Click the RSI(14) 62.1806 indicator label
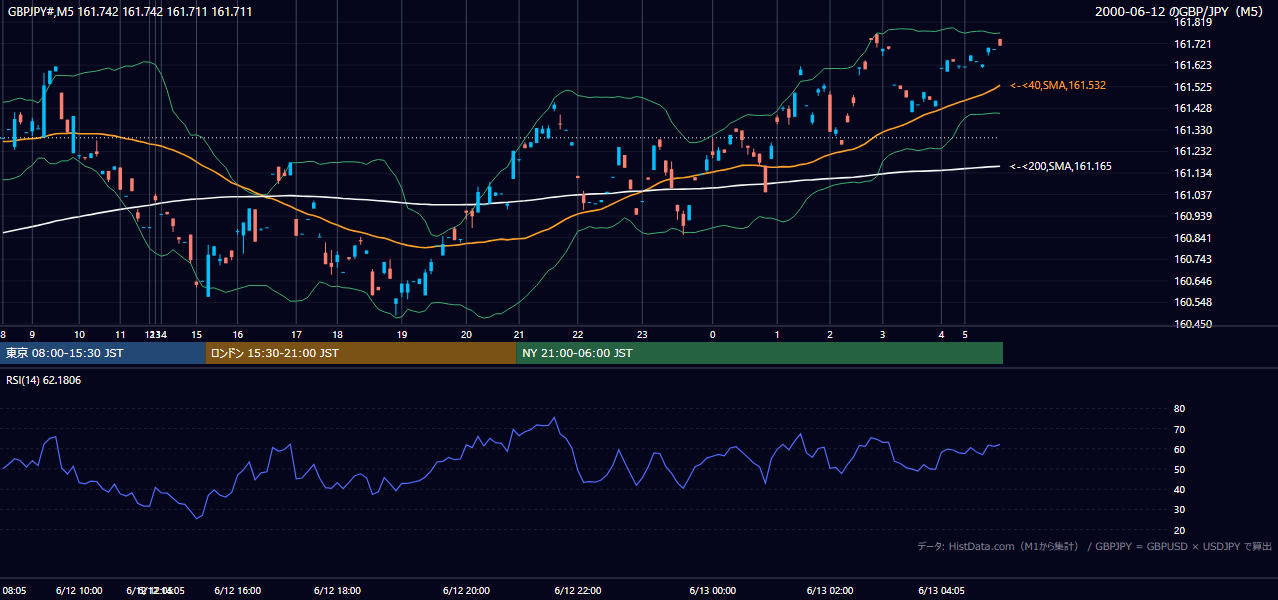This screenshot has width=1278, height=600. tap(44, 380)
